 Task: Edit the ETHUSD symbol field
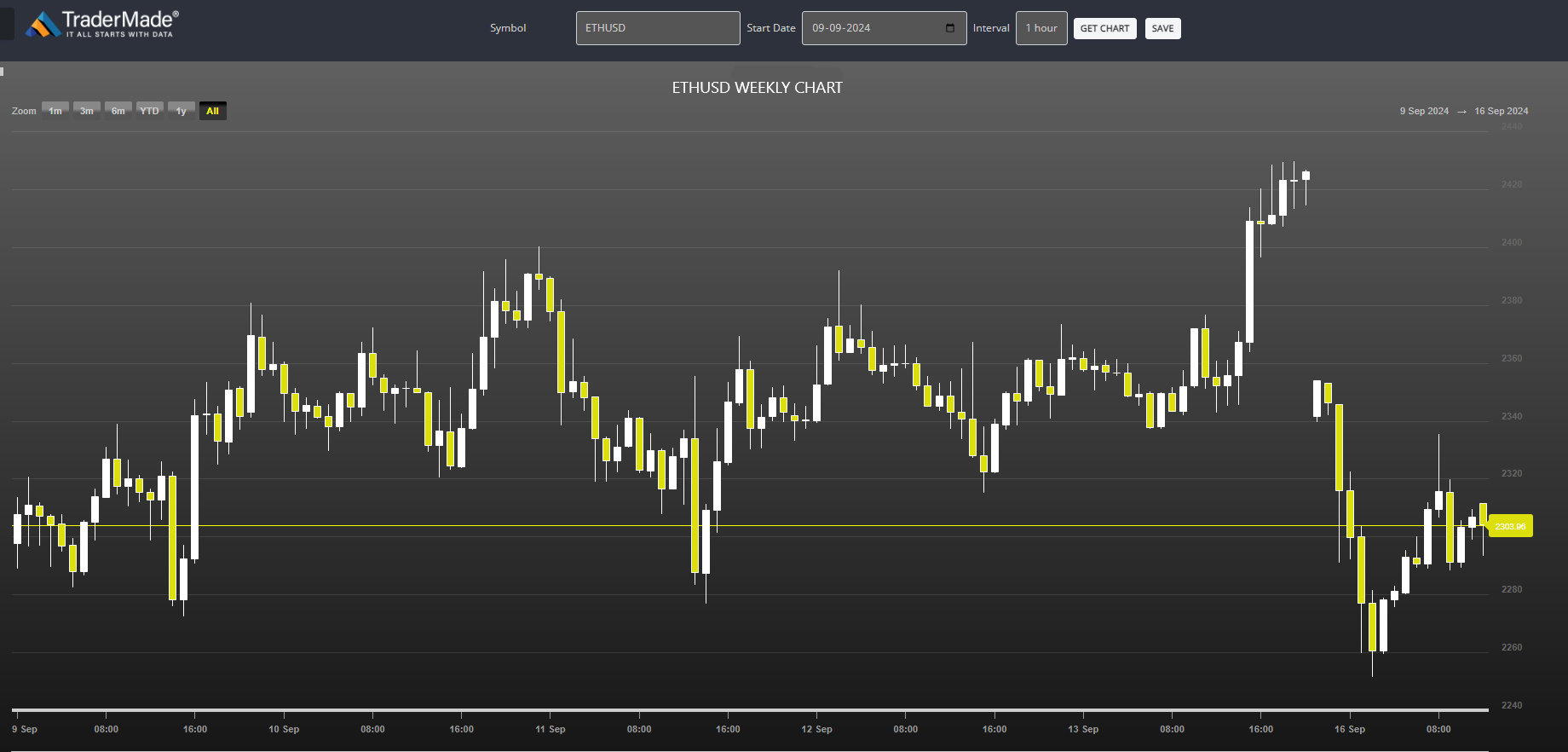coord(658,28)
